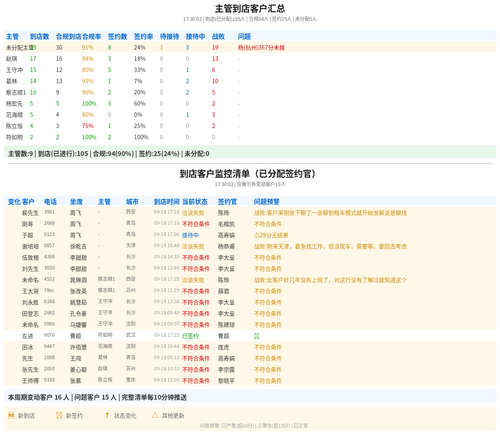Click the city cell 重庆

point(131,380)
